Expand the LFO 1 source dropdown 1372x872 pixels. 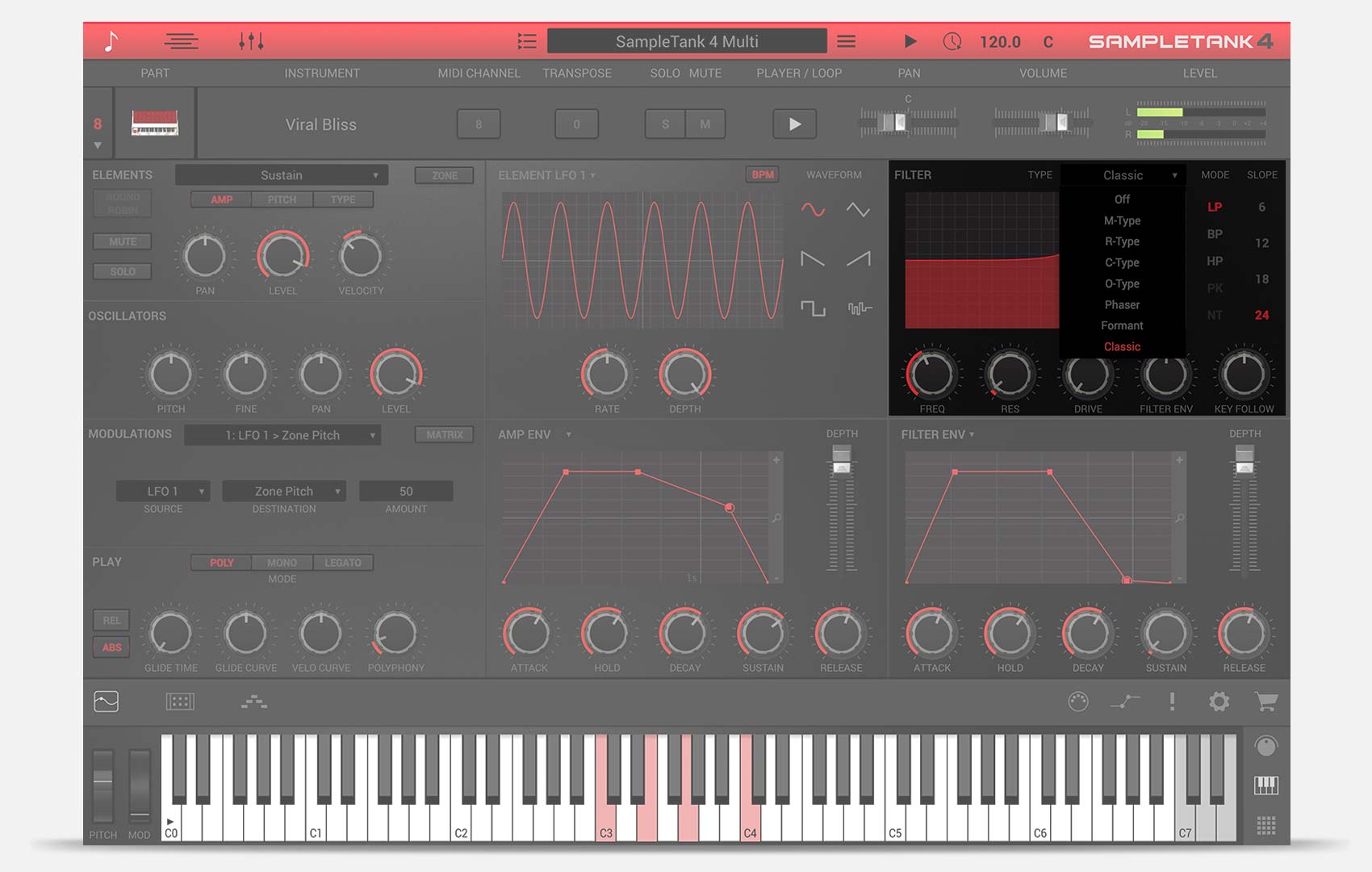pos(163,491)
